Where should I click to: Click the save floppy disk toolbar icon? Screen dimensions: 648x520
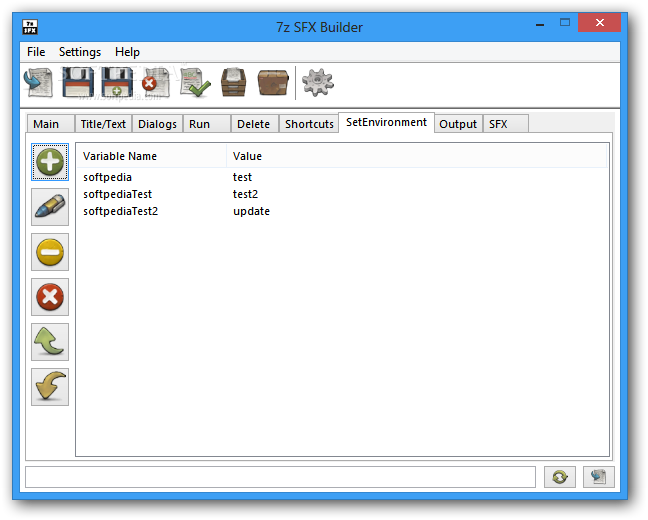78,83
